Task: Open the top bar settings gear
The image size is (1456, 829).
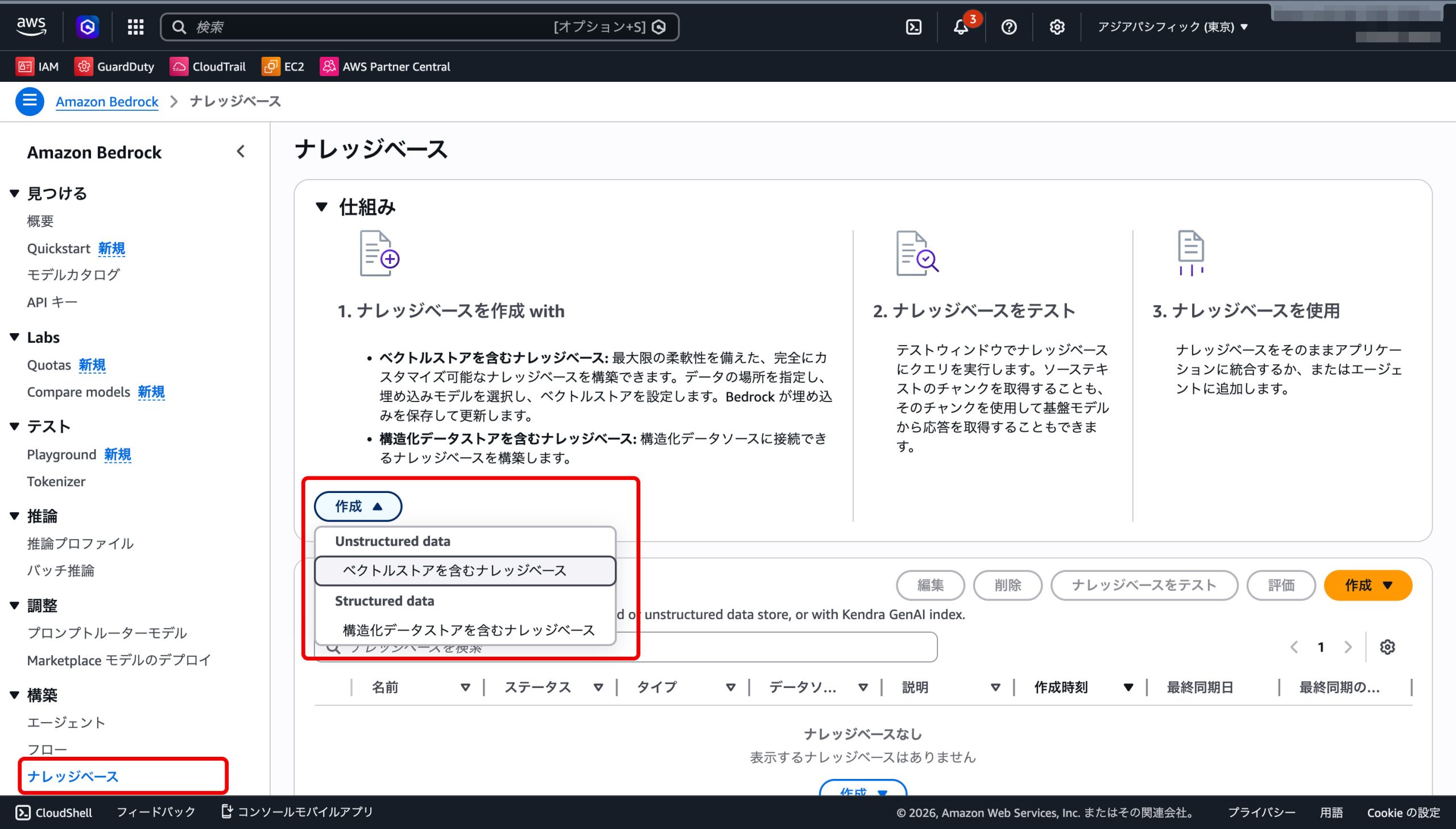Action: [1057, 27]
